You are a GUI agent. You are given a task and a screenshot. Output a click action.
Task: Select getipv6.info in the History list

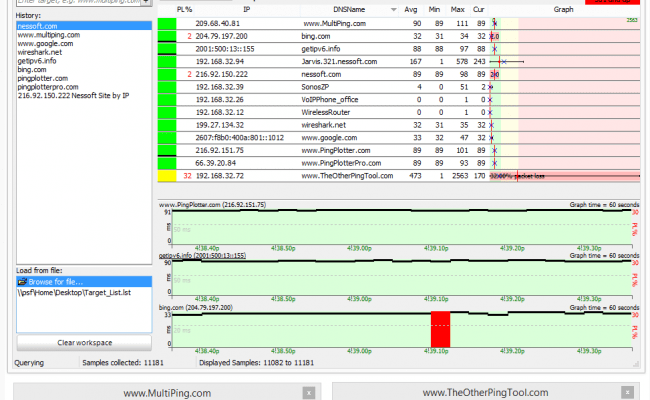pyautogui.click(x=37, y=61)
